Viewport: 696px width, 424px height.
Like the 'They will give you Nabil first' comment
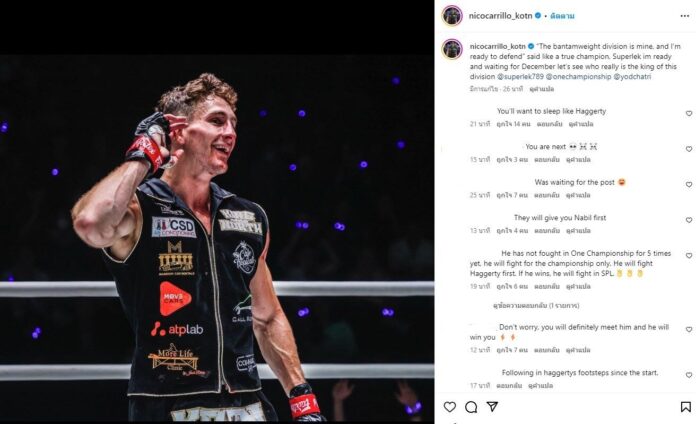tap(689, 220)
